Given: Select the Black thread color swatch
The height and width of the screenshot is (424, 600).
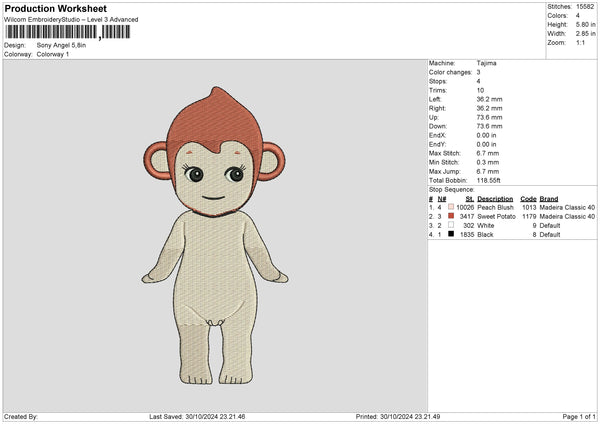Looking at the screenshot, I should tap(452, 234).
